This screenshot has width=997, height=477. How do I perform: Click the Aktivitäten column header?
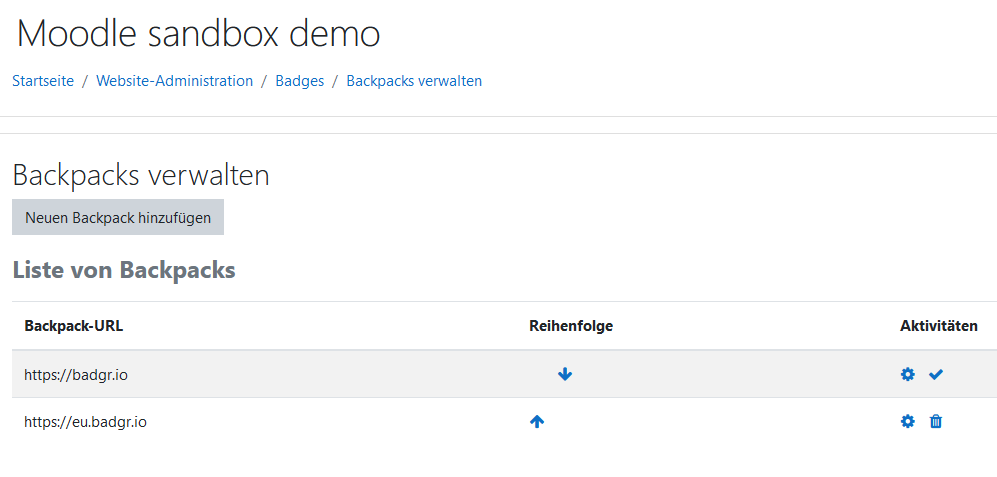pos(939,326)
